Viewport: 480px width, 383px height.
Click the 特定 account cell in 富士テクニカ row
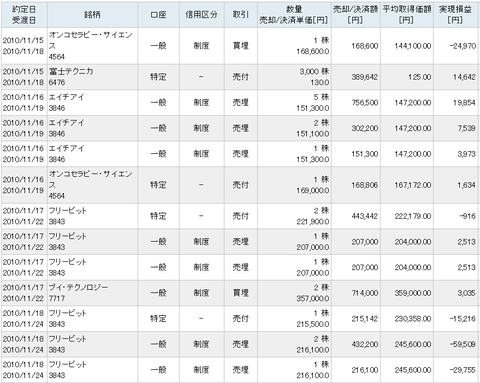pos(158,77)
